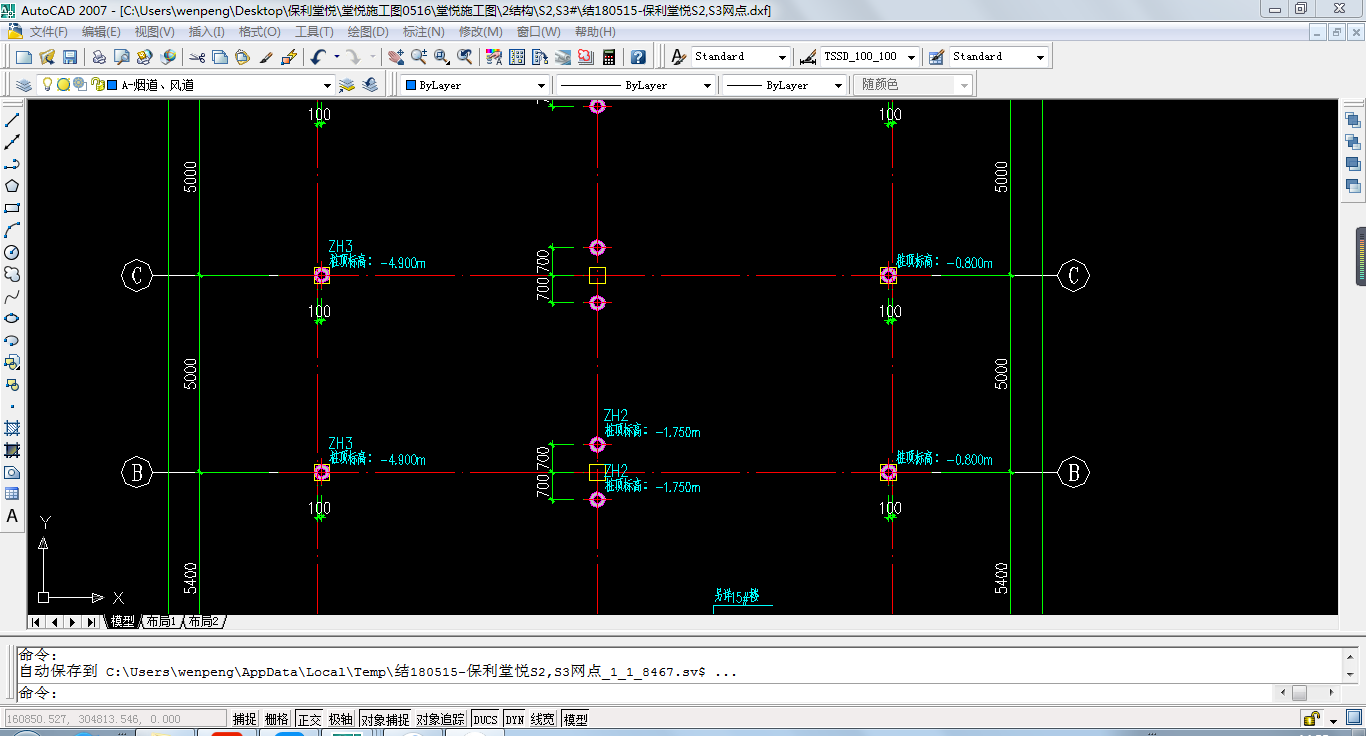
Task: Toggle 捕捉 snap mode in status bar
Action: coord(245,719)
